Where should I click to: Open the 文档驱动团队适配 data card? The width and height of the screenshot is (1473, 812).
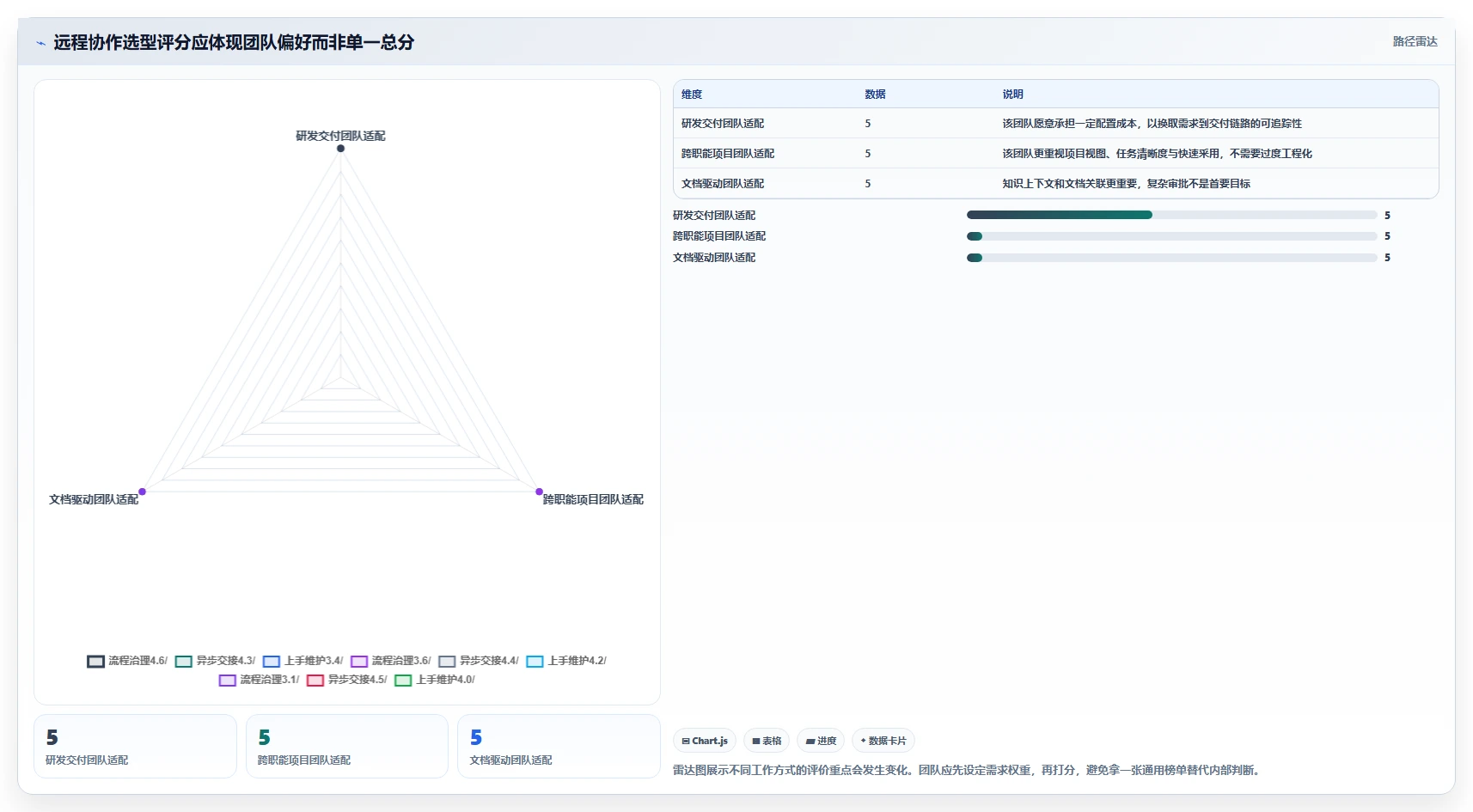point(559,747)
